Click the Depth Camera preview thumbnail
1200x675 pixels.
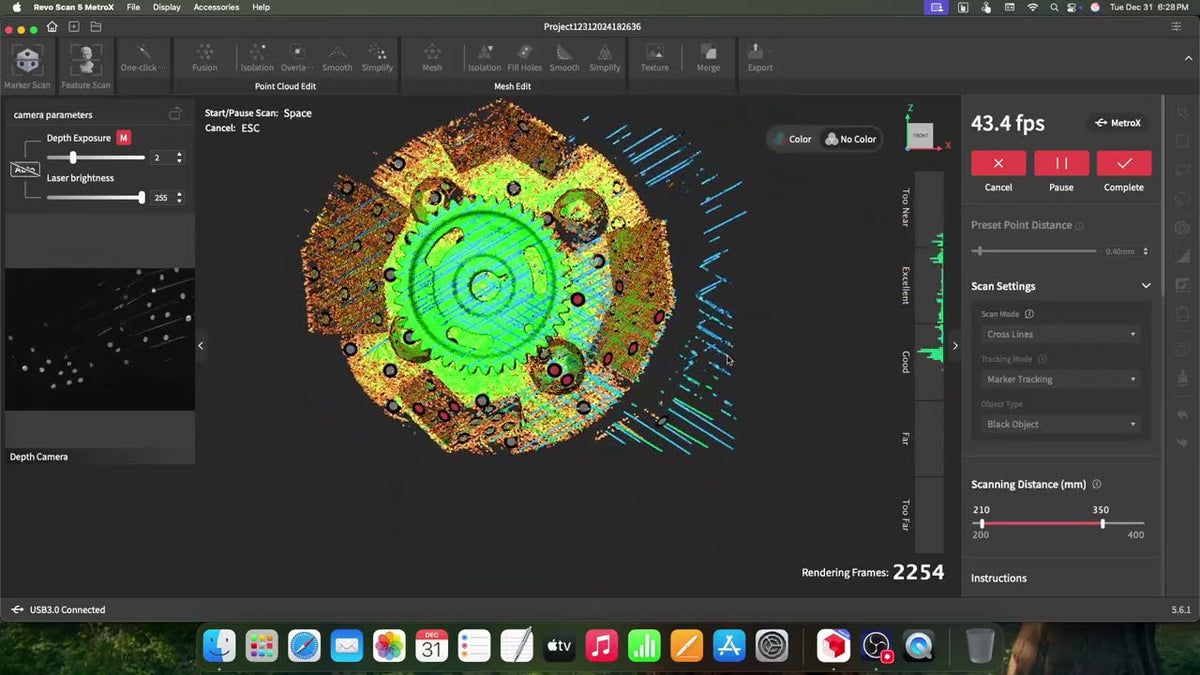100,339
